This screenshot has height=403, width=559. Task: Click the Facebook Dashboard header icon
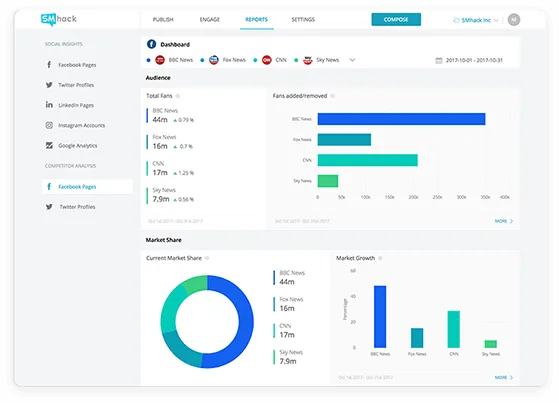coord(152,44)
